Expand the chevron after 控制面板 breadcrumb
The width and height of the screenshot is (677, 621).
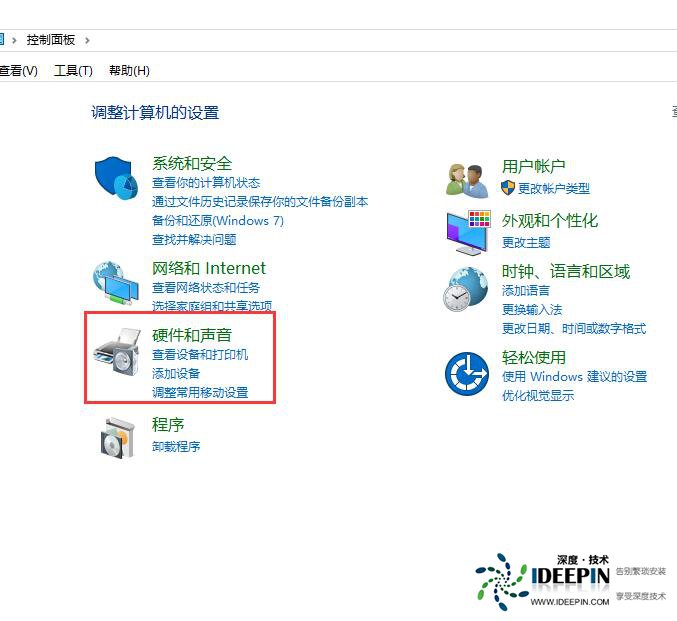tap(87, 41)
